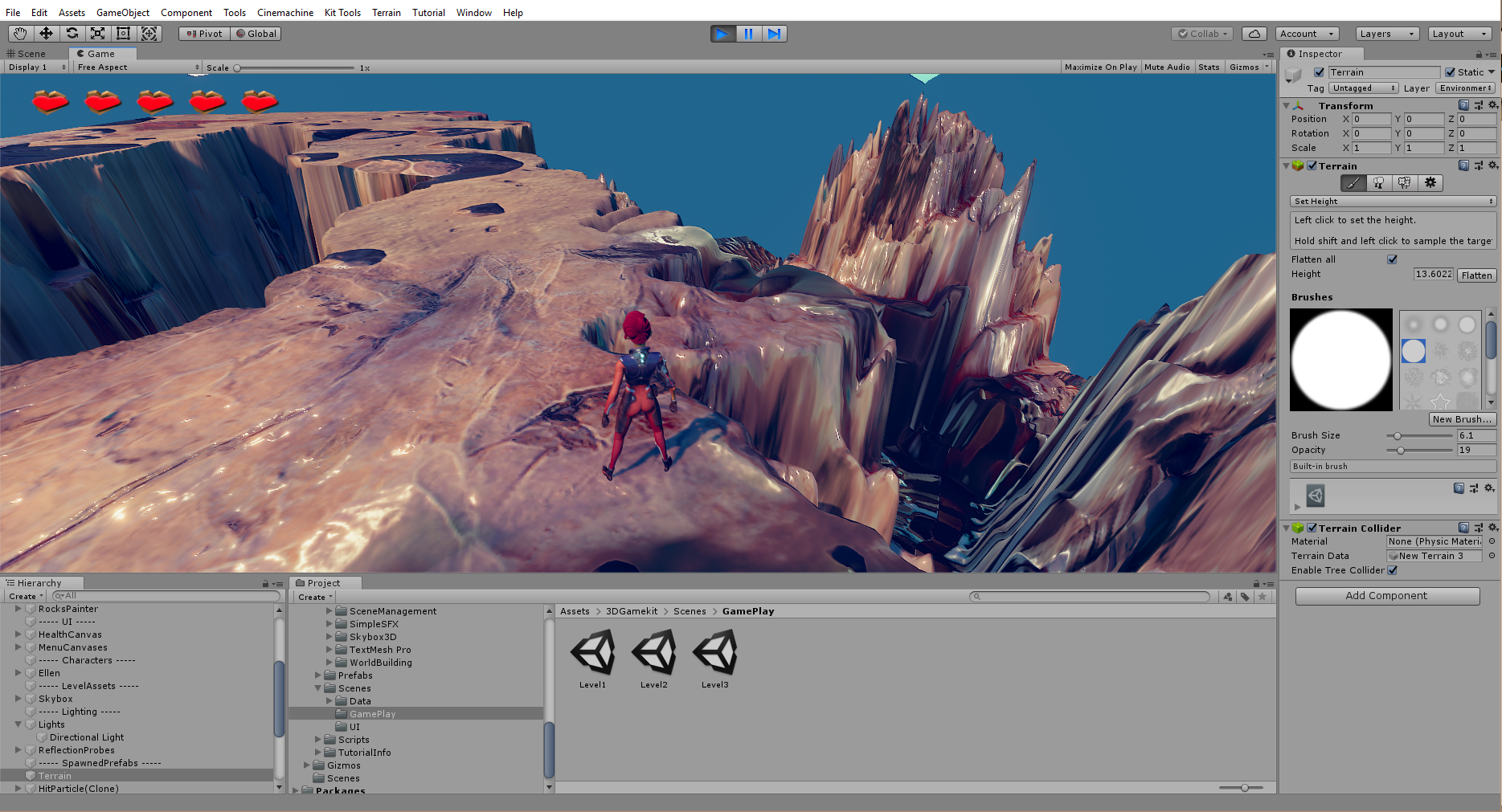Viewport: 1502px width, 812px height.
Task: Click the Flatten button
Action: click(x=1477, y=275)
